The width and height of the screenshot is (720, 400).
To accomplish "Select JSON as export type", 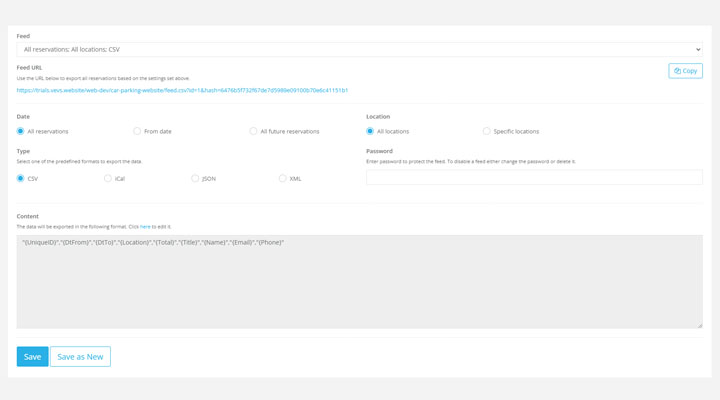I will coord(195,178).
